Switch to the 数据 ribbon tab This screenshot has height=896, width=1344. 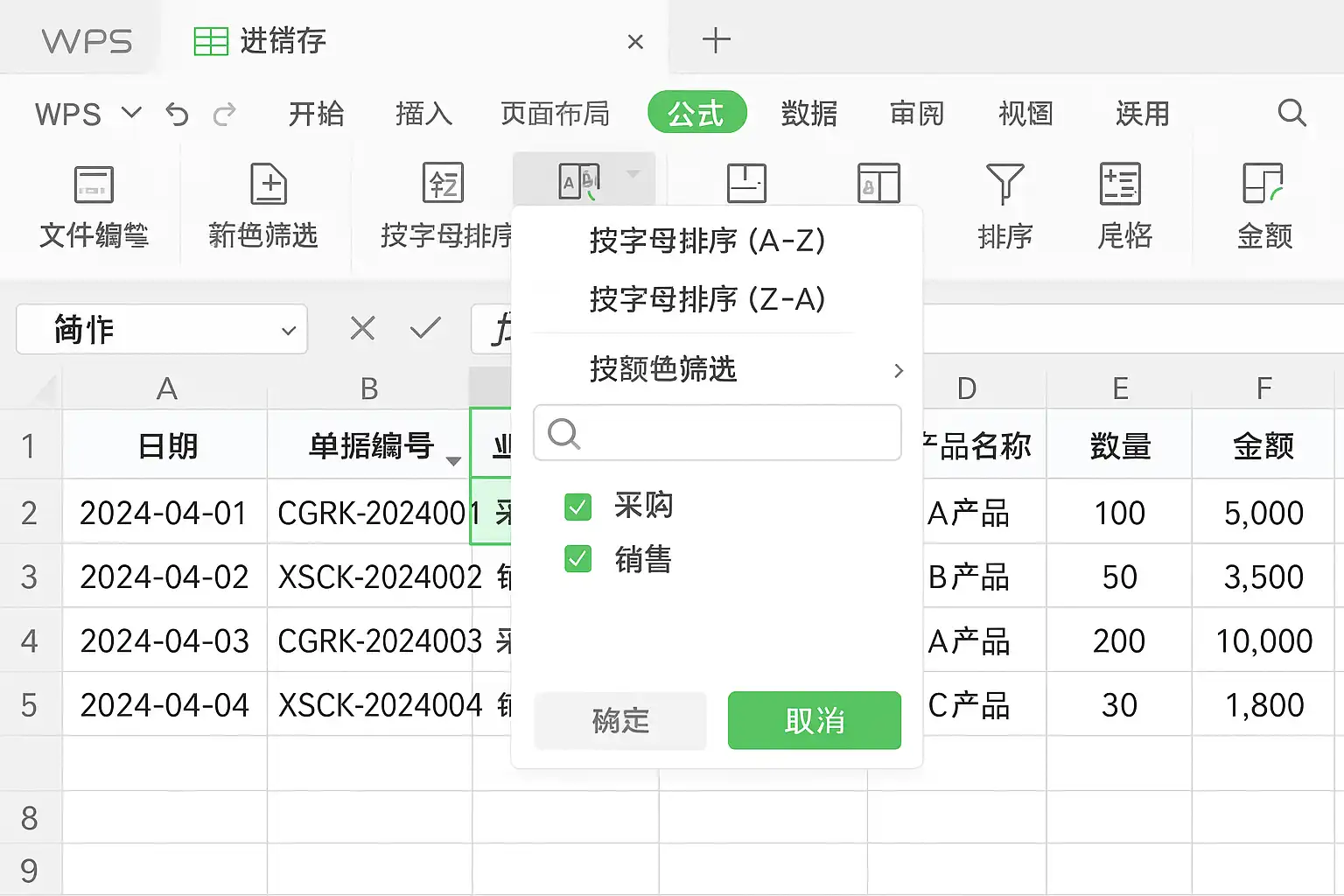tap(808, 114)
